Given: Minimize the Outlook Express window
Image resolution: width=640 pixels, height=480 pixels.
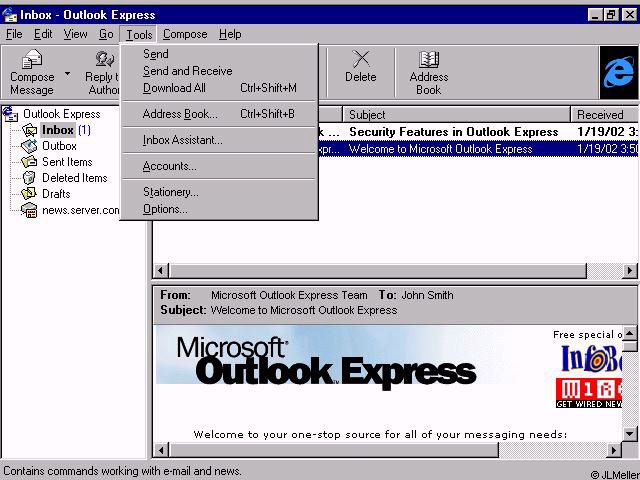Looking at the screenshot, I should pos(595,16).
